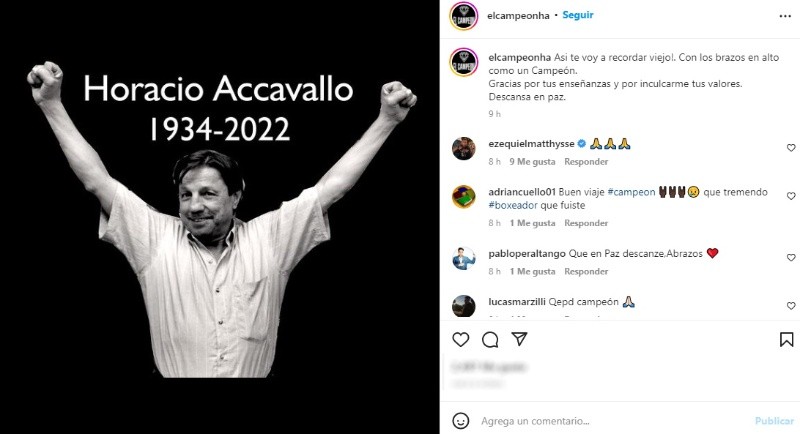The width and height of the screenshot is (800, 434).
Task: Open the #boxeador hashtag
Action: [513, 206]
